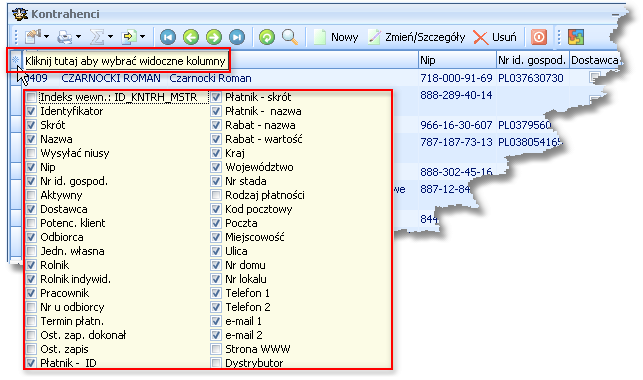Jump to the last record
The height and width of the screenshot is (380, 643).
[237, 37]
